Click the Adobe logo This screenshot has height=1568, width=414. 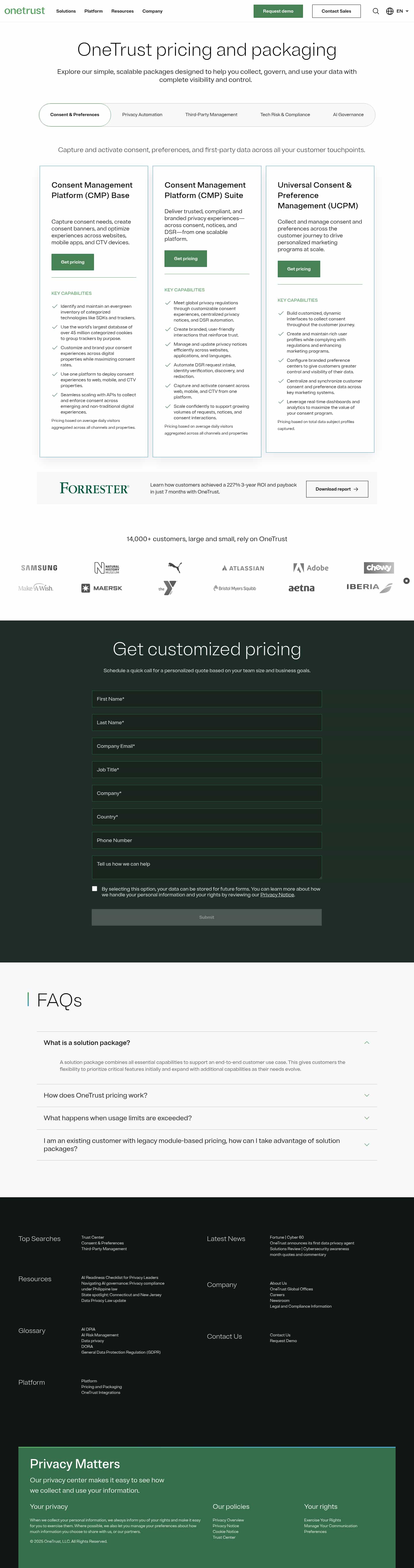[310, 567]
